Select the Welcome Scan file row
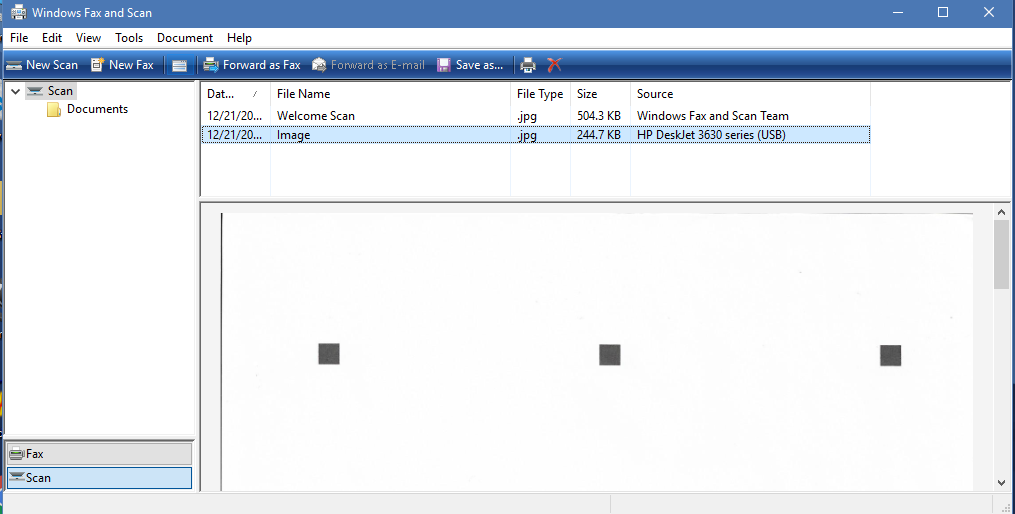 pyautogui.click(x=536, y=116)
